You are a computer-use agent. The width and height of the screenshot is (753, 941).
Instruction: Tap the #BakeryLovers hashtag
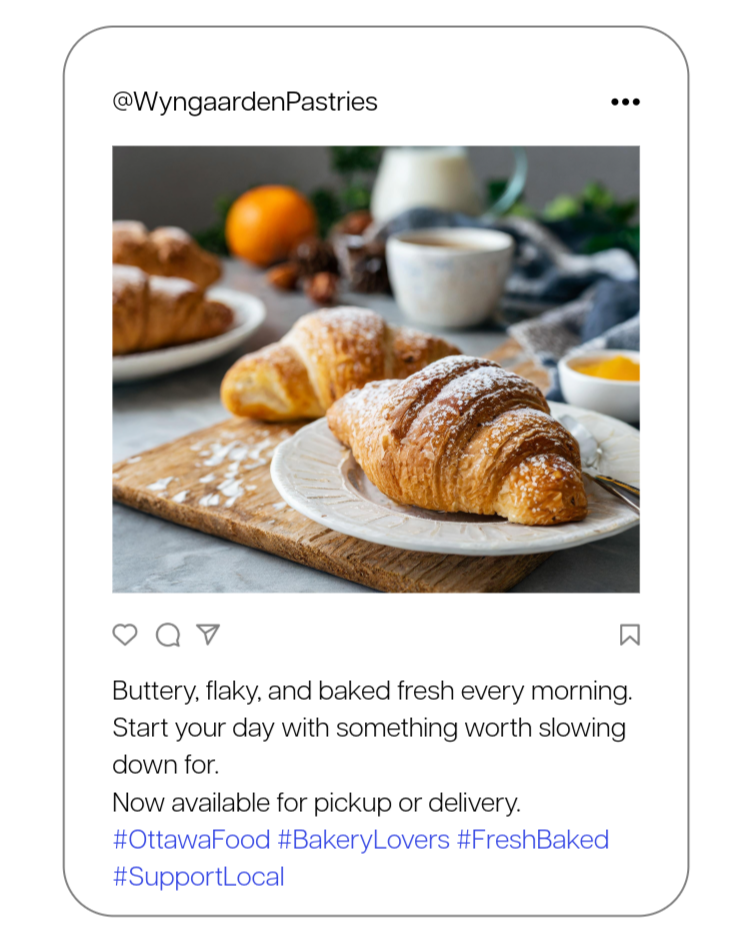click(x=364, y=839)
